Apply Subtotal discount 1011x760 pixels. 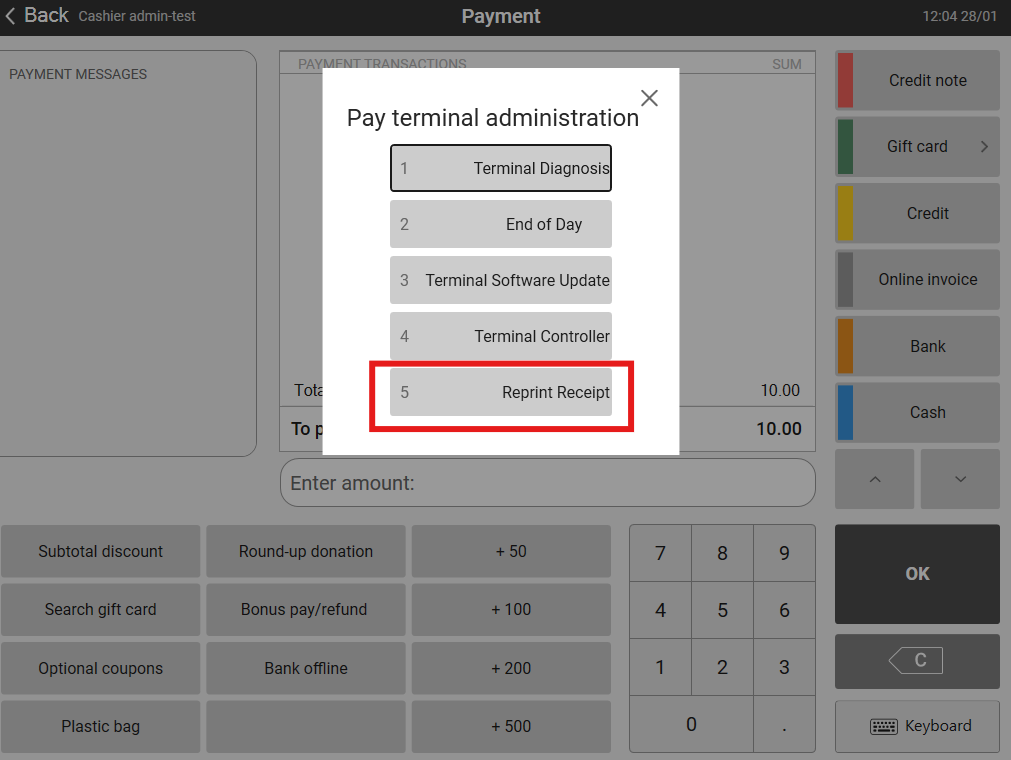pos(100,551)
